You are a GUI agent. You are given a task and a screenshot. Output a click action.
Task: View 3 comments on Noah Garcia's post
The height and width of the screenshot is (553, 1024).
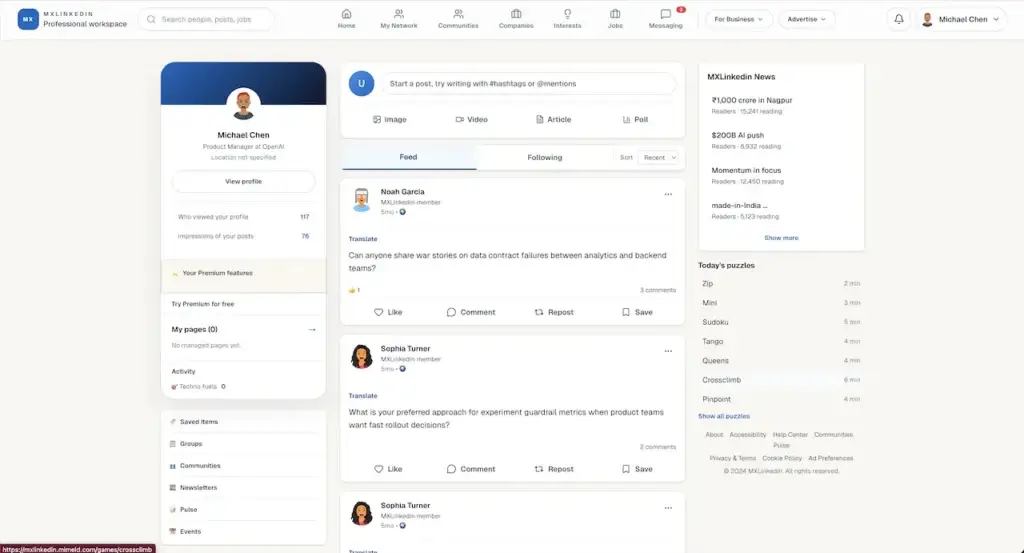pyautogui.click(x=658, y=290)
